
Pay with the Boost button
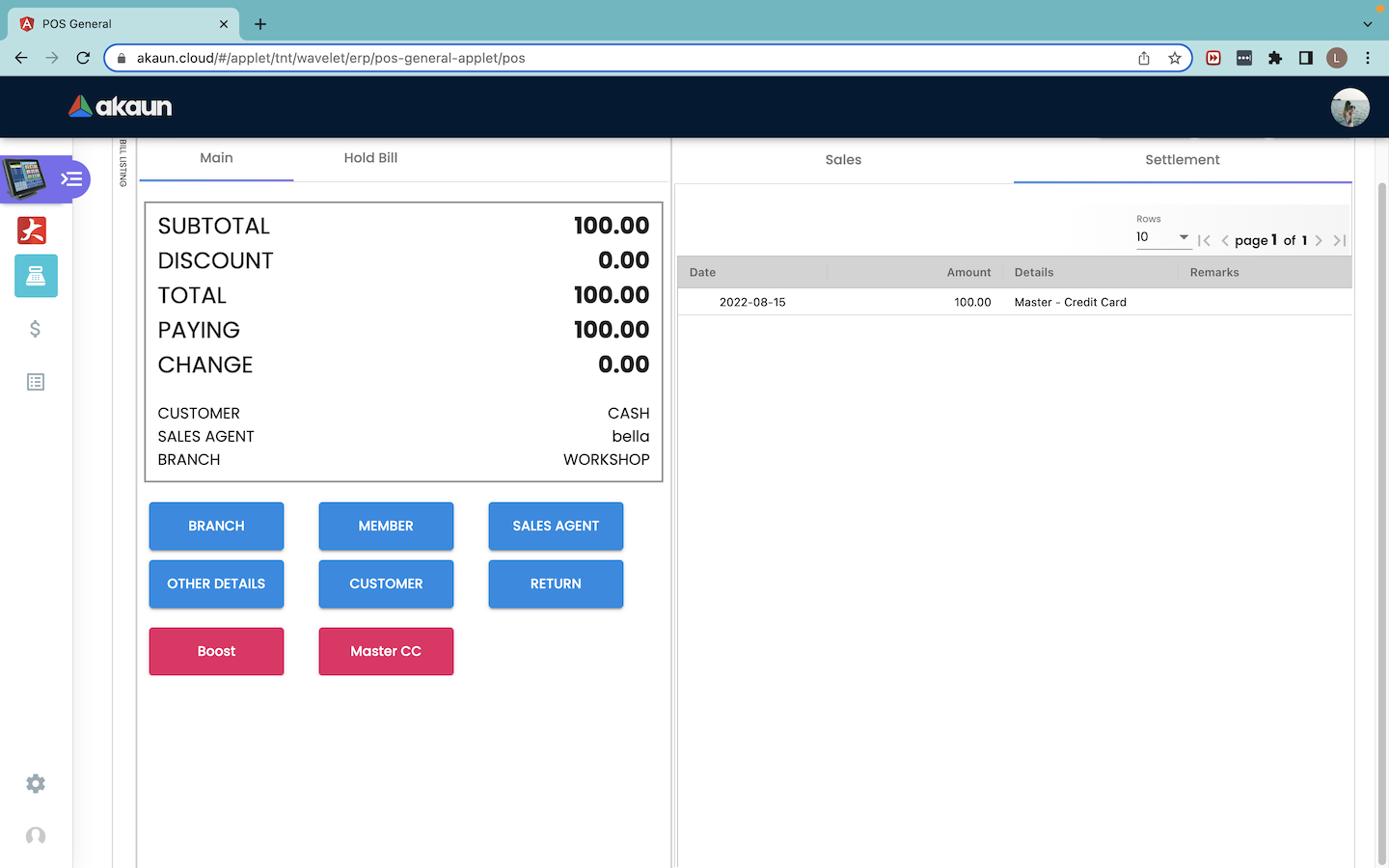click(216, 651)
